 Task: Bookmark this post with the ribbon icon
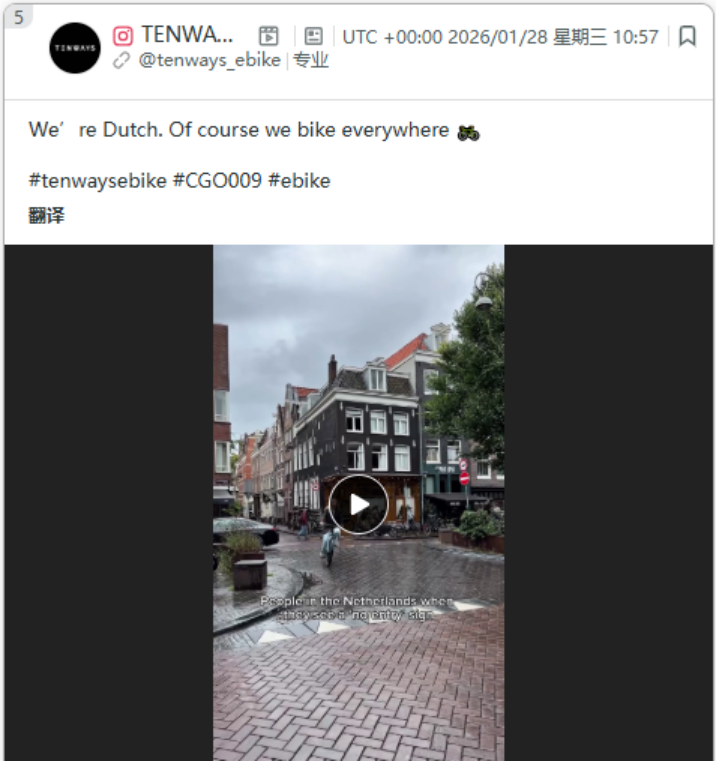coord(687,36)
